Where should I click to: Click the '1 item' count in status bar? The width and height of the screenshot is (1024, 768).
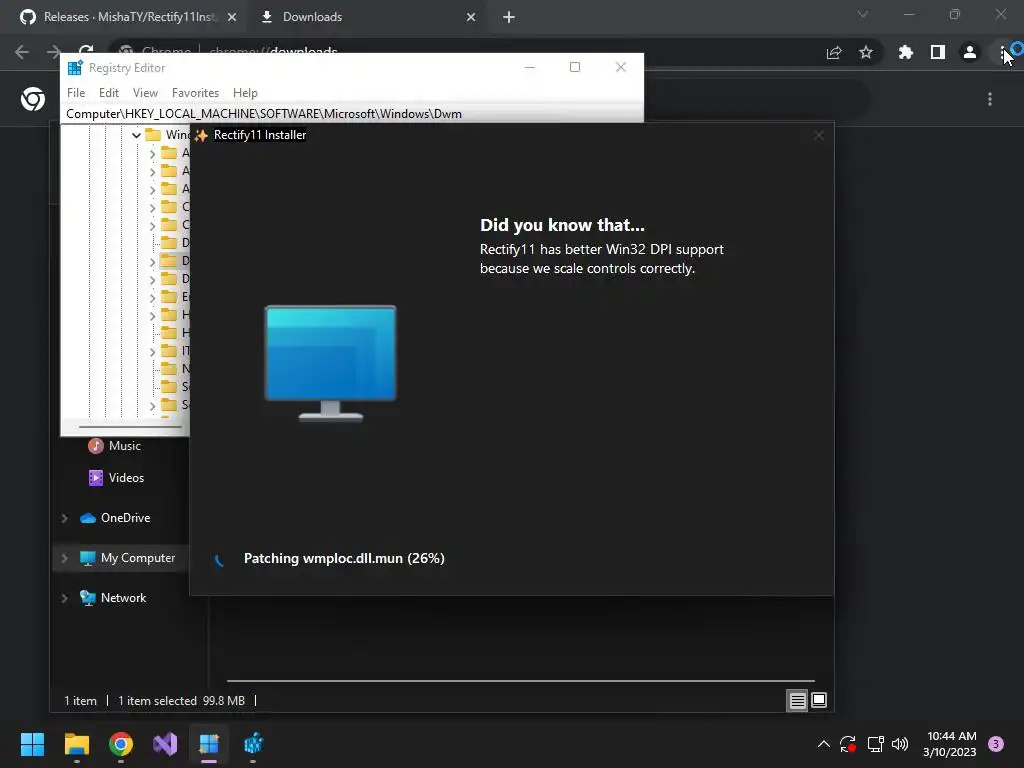click(x=80, y=701)
